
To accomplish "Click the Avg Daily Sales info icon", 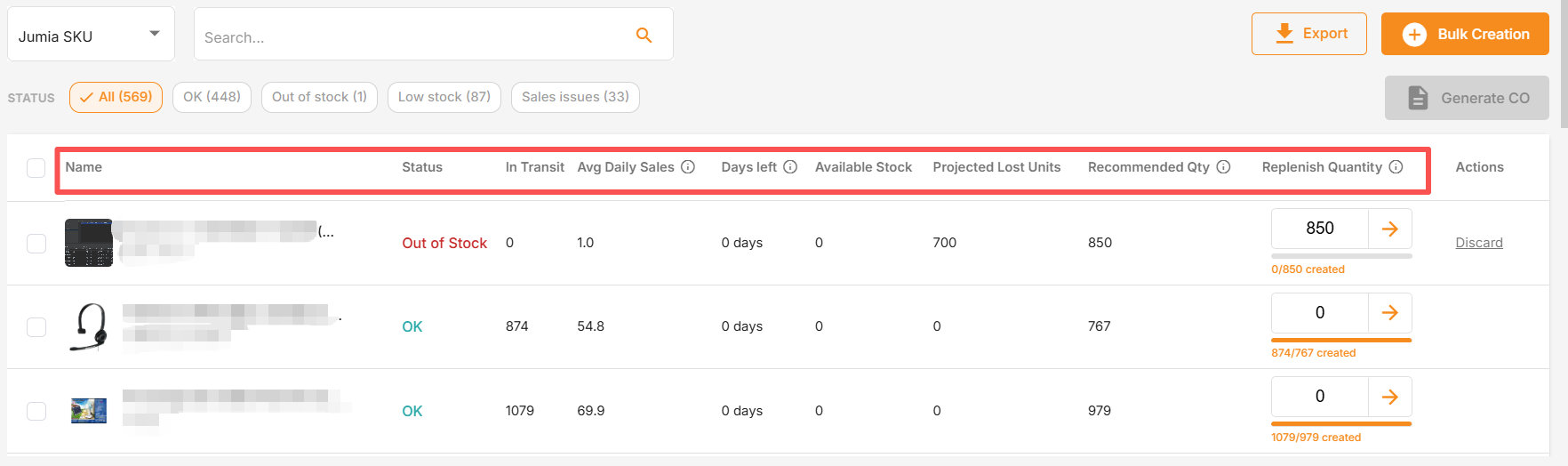I will [x=688, y=167].
